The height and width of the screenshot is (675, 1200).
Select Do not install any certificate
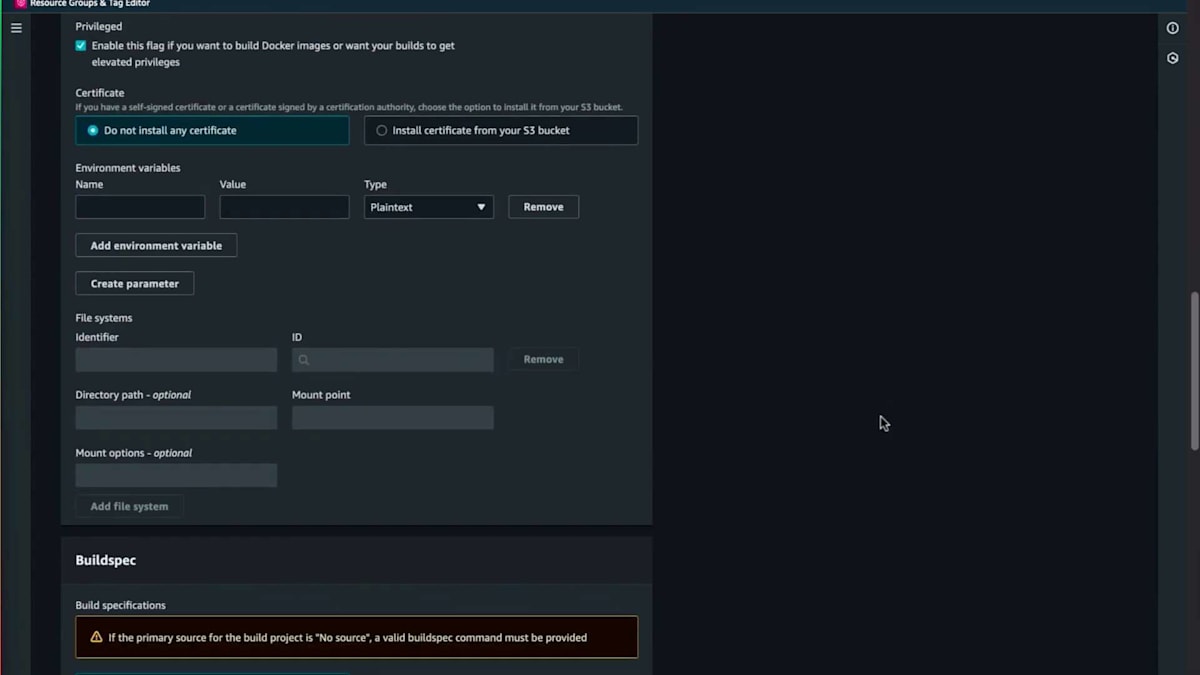[212, 131]
